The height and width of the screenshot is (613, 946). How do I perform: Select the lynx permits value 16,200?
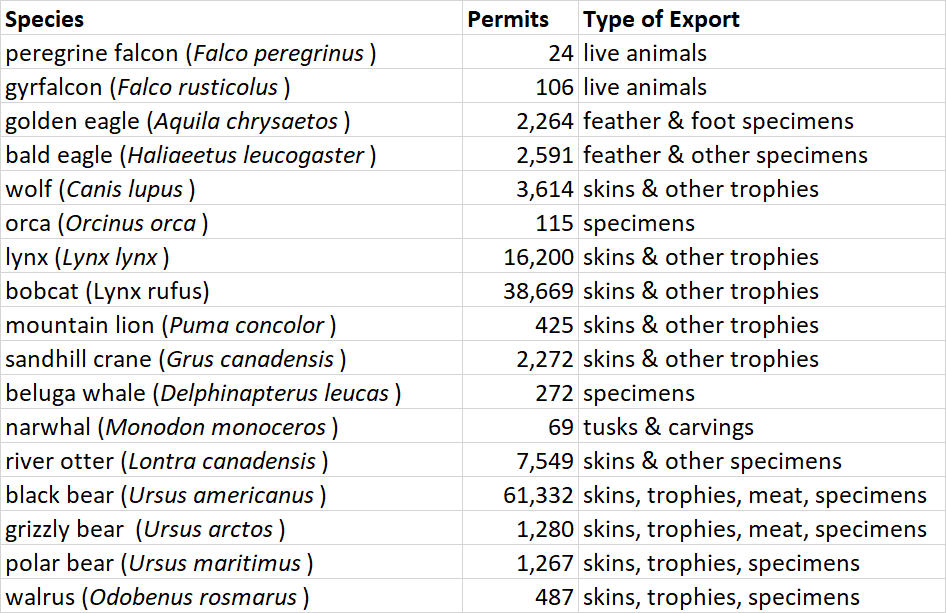[x=539, y=257]
